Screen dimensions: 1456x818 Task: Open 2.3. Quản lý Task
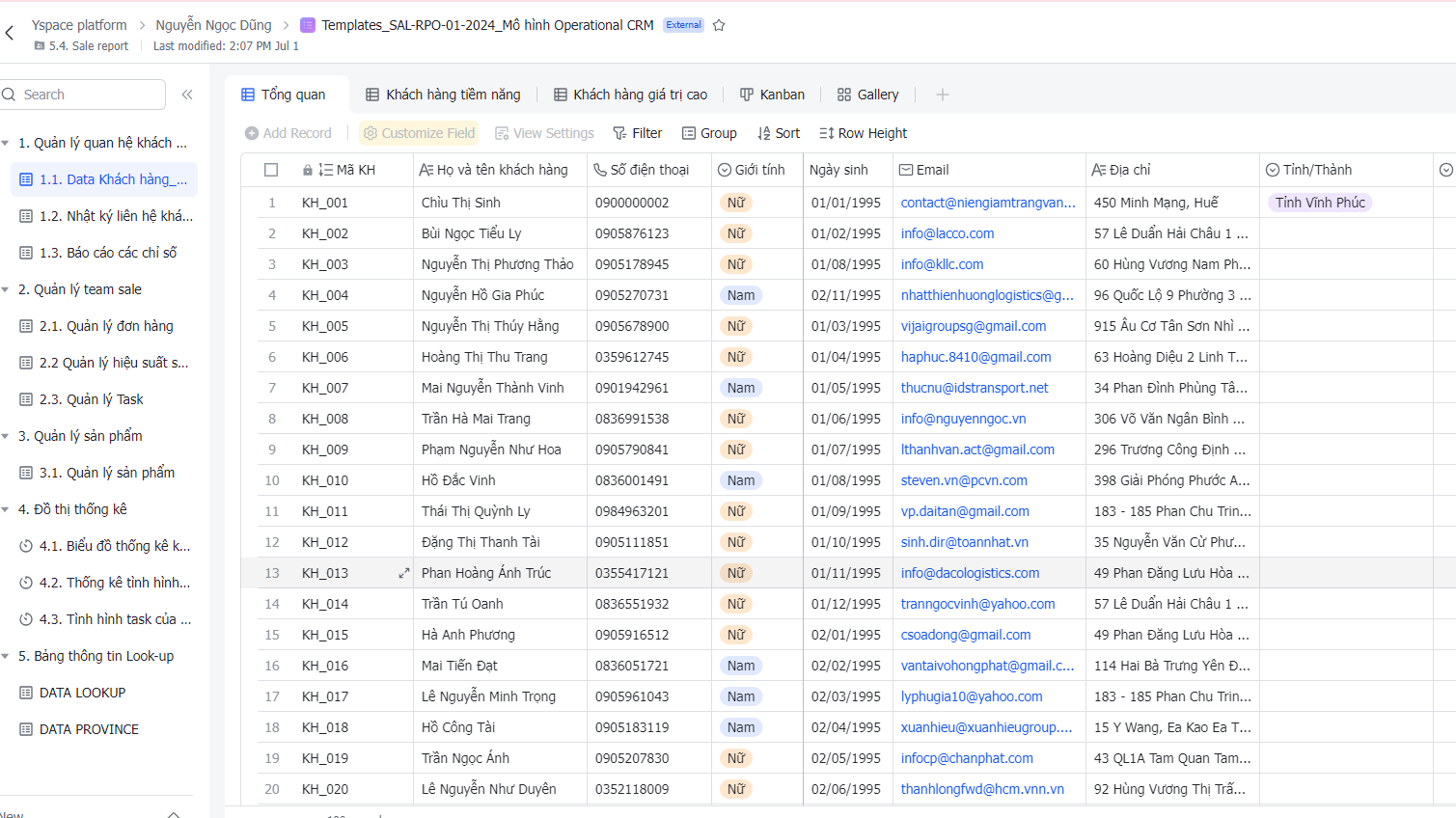(104, 399)
